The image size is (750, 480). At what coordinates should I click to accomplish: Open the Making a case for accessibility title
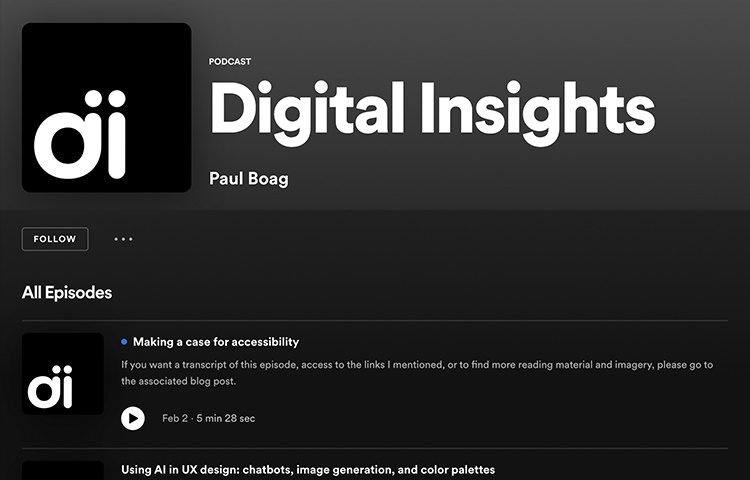pos(216,342)
